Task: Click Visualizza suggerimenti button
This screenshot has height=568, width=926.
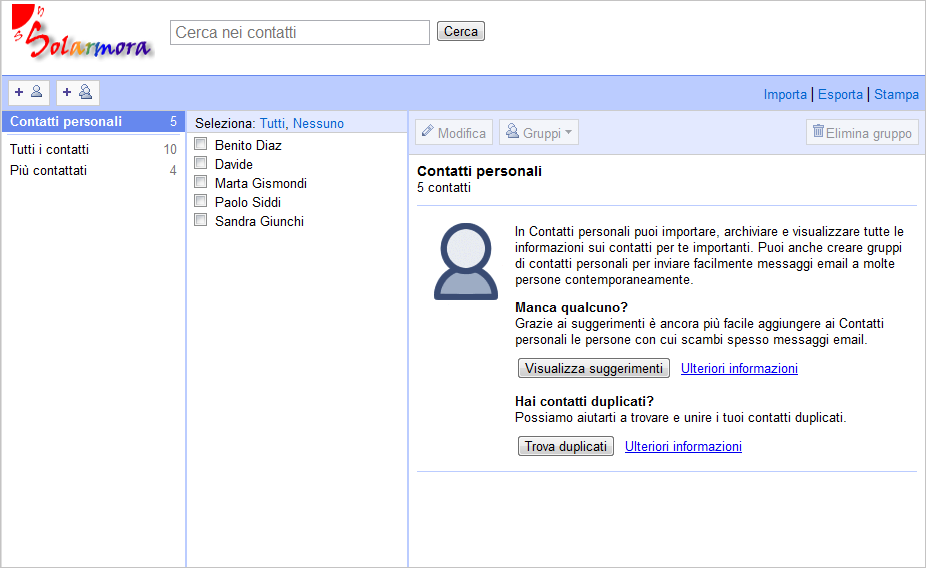Action: coord(594,368)
